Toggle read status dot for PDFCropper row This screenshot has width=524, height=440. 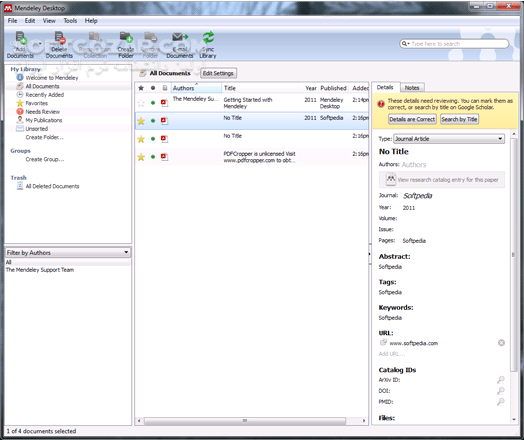coord(153,157)
